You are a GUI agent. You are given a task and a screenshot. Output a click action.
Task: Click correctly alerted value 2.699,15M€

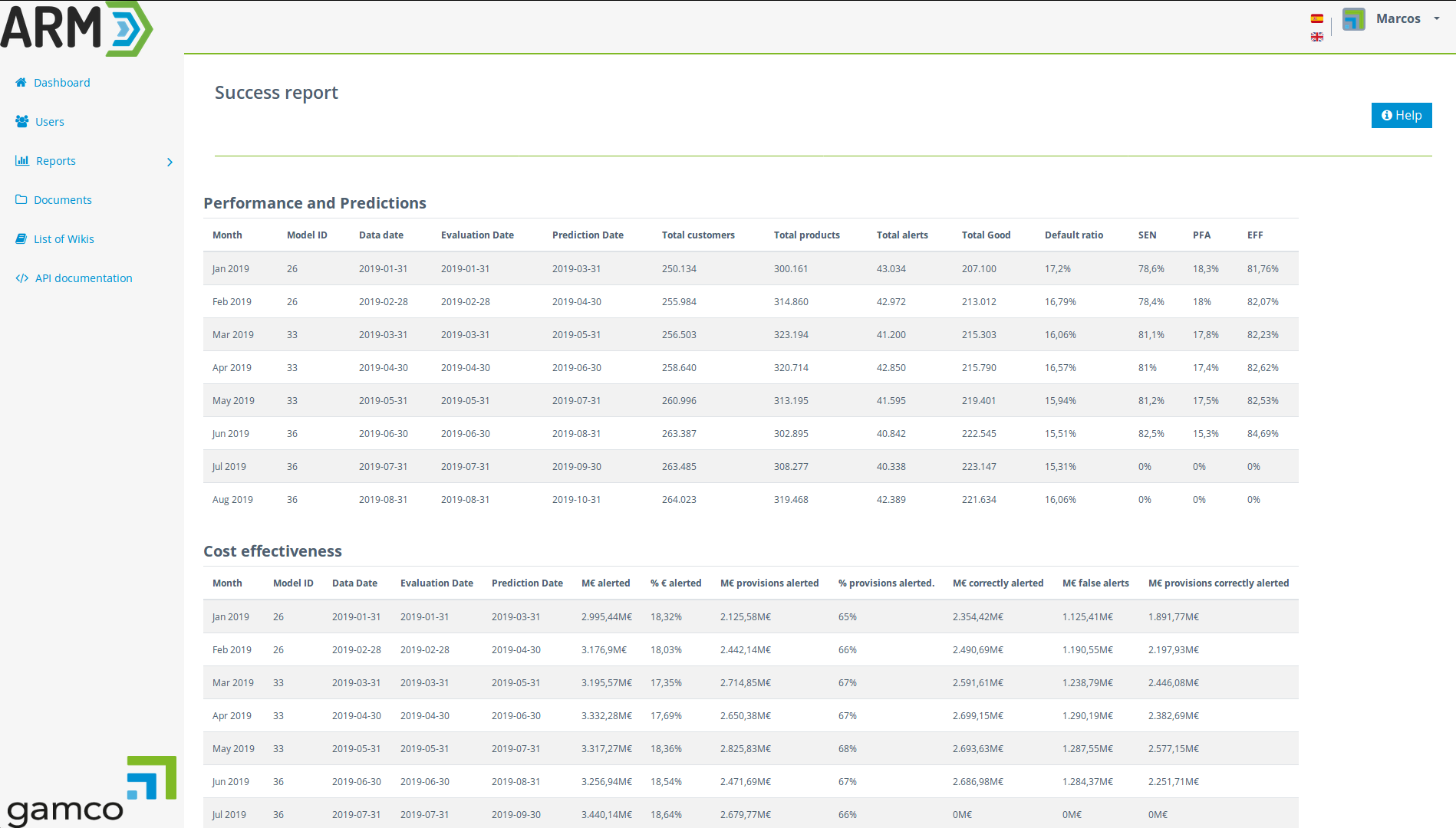978,716
